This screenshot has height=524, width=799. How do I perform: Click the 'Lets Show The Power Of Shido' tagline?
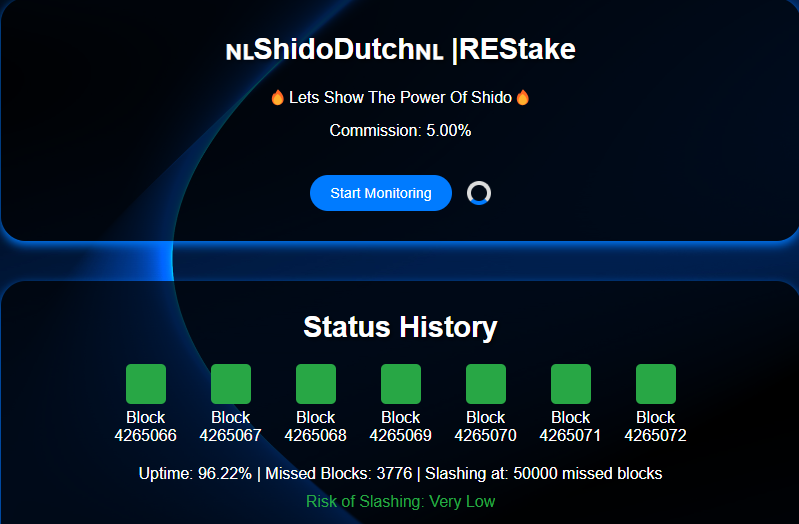click(x=400, y=97)
